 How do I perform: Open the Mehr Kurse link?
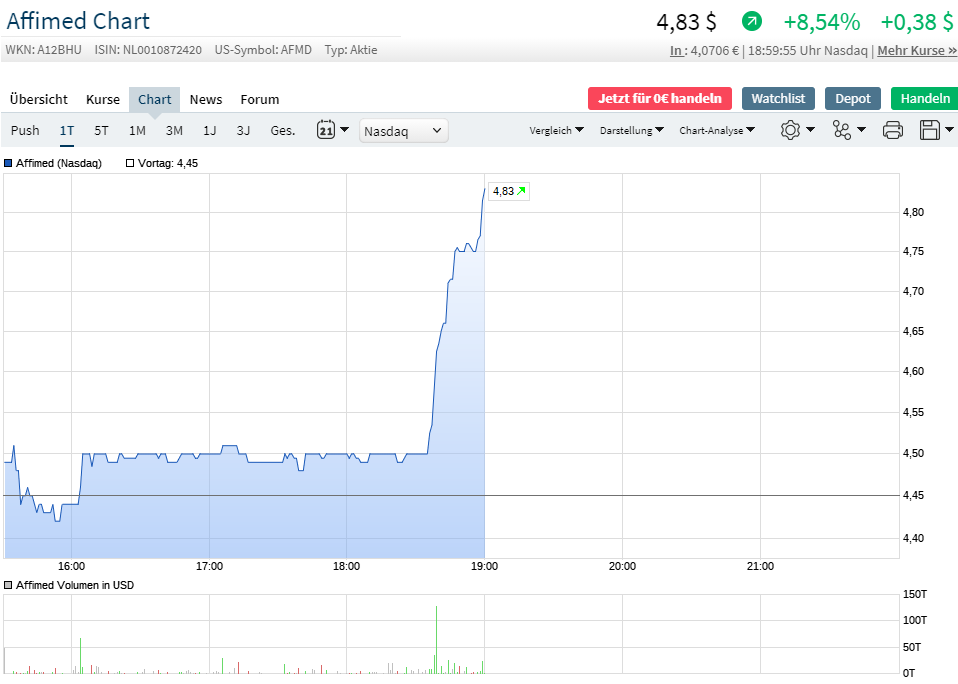916,50
